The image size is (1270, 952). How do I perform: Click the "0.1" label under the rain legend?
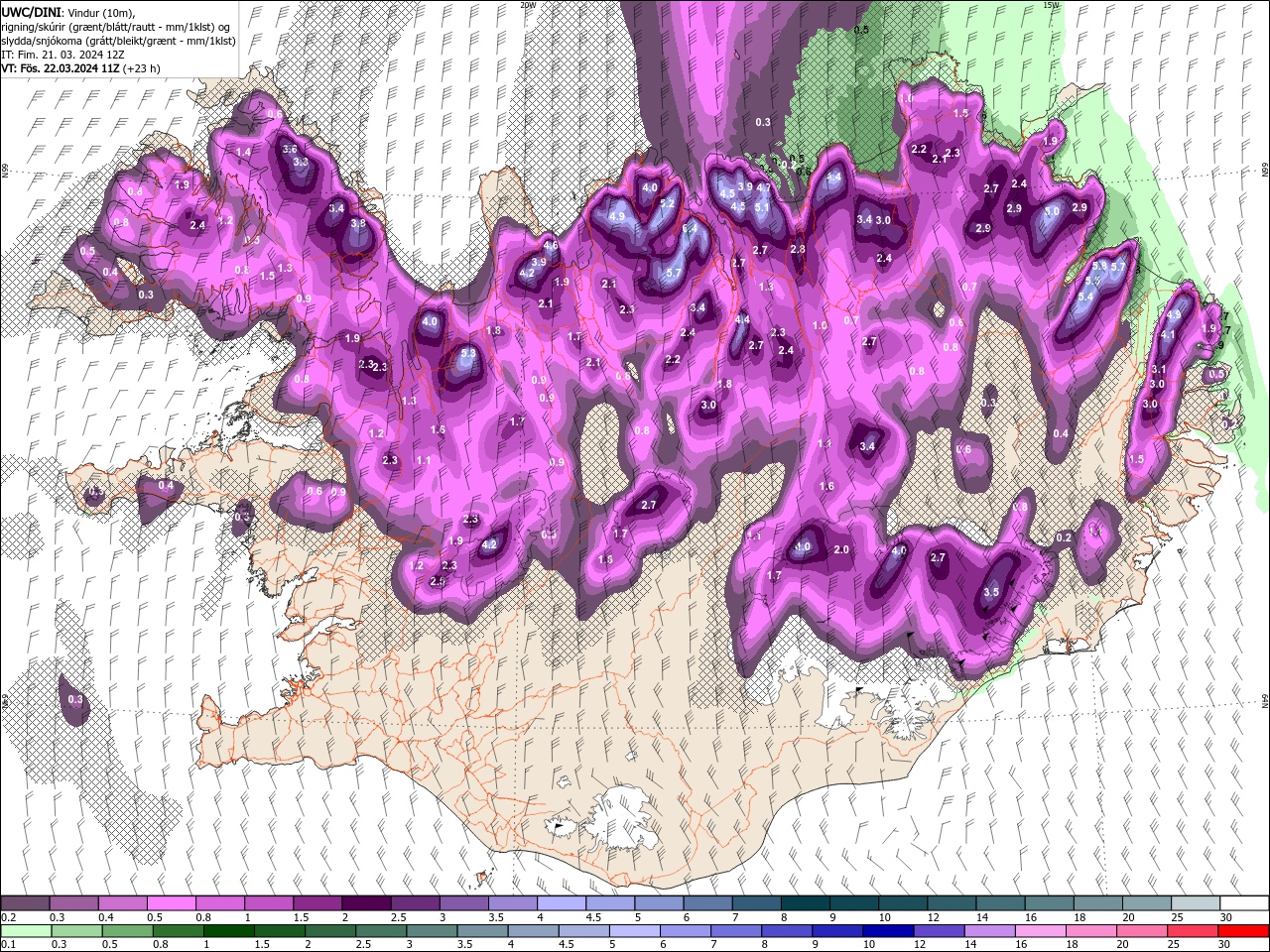(x=8, y=944)
